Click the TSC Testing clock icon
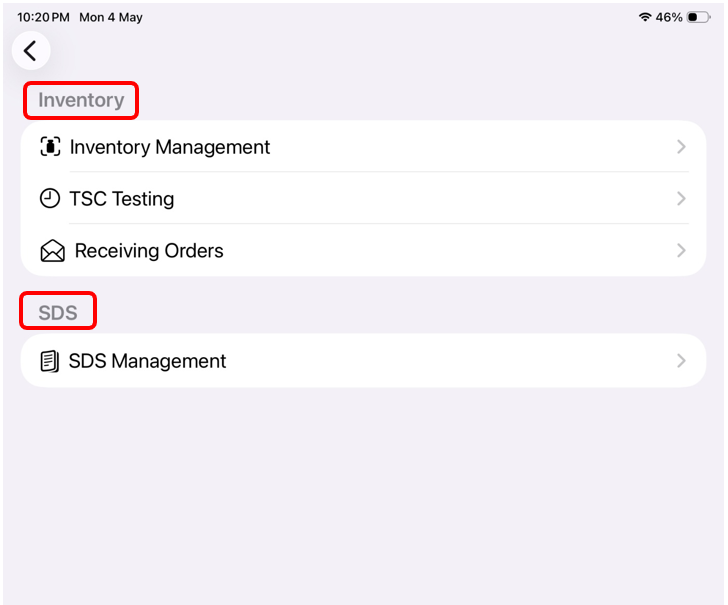 point(50,199)
